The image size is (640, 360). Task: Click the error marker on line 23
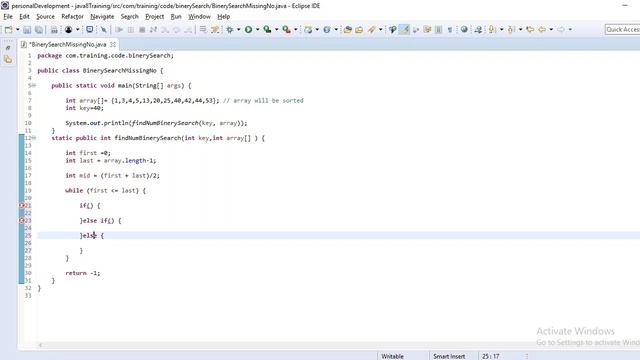point(22,220)
